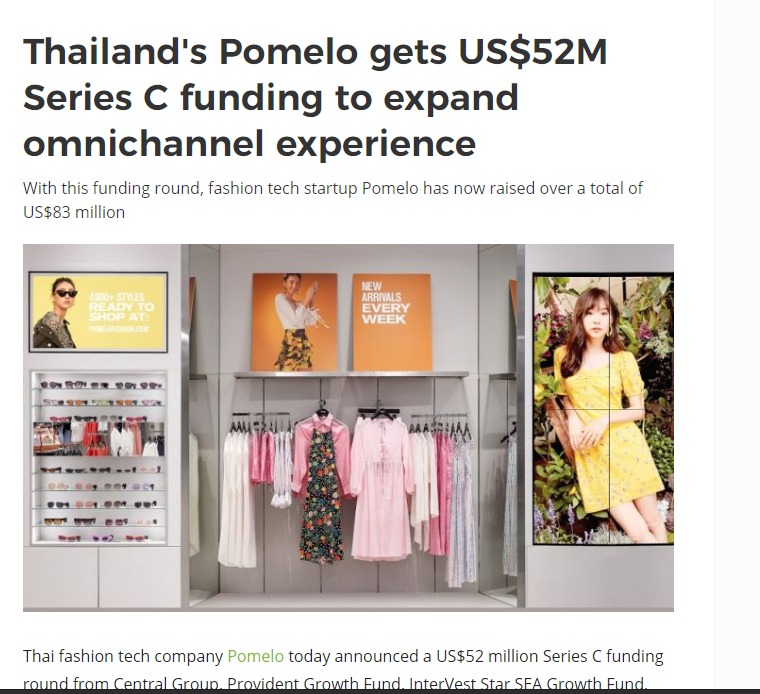760x694 pixels.
Task: Click the model wearing sunglasses in banner
Action: point(56,313)
